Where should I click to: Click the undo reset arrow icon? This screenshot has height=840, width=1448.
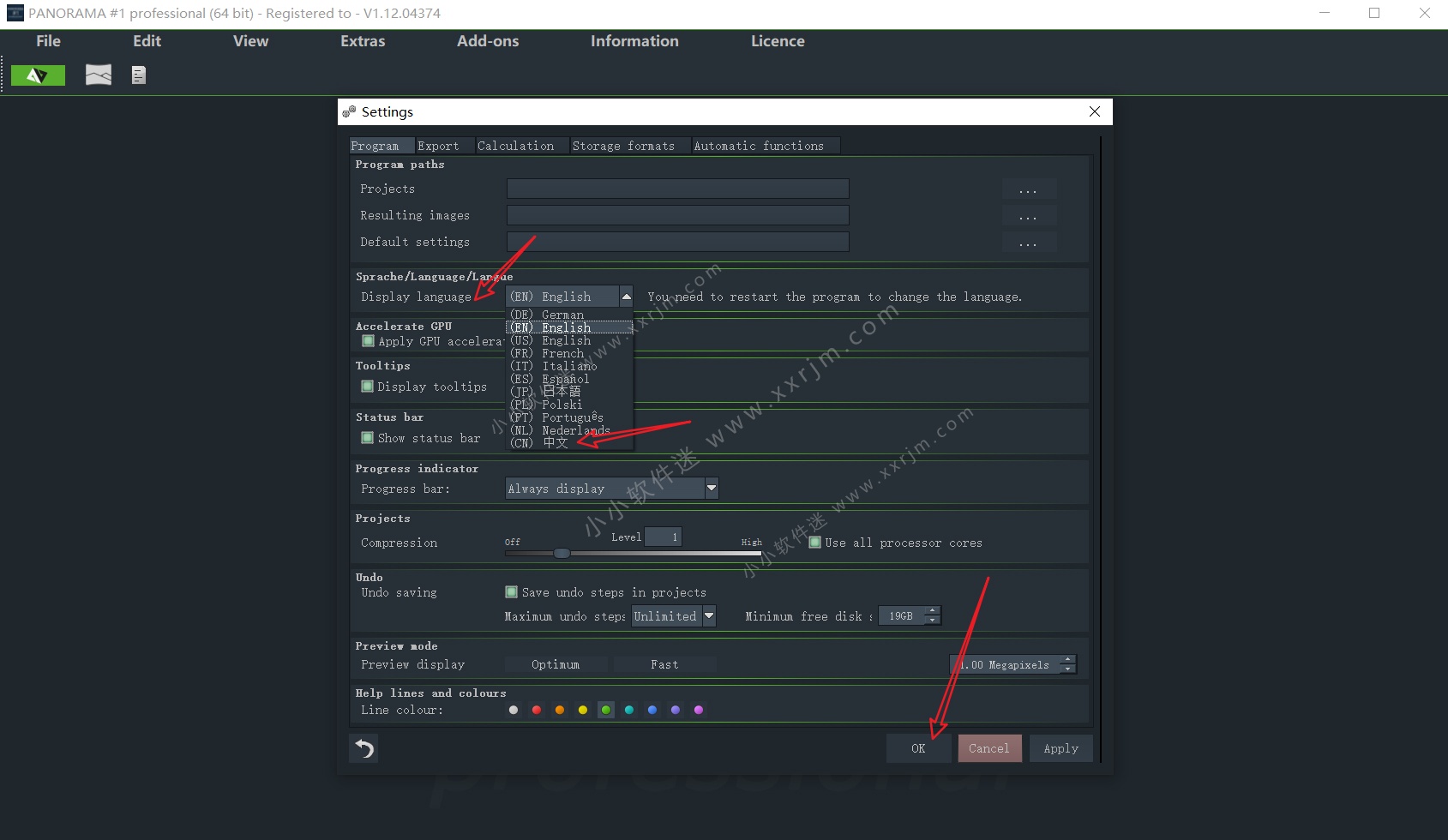(364, 748)
